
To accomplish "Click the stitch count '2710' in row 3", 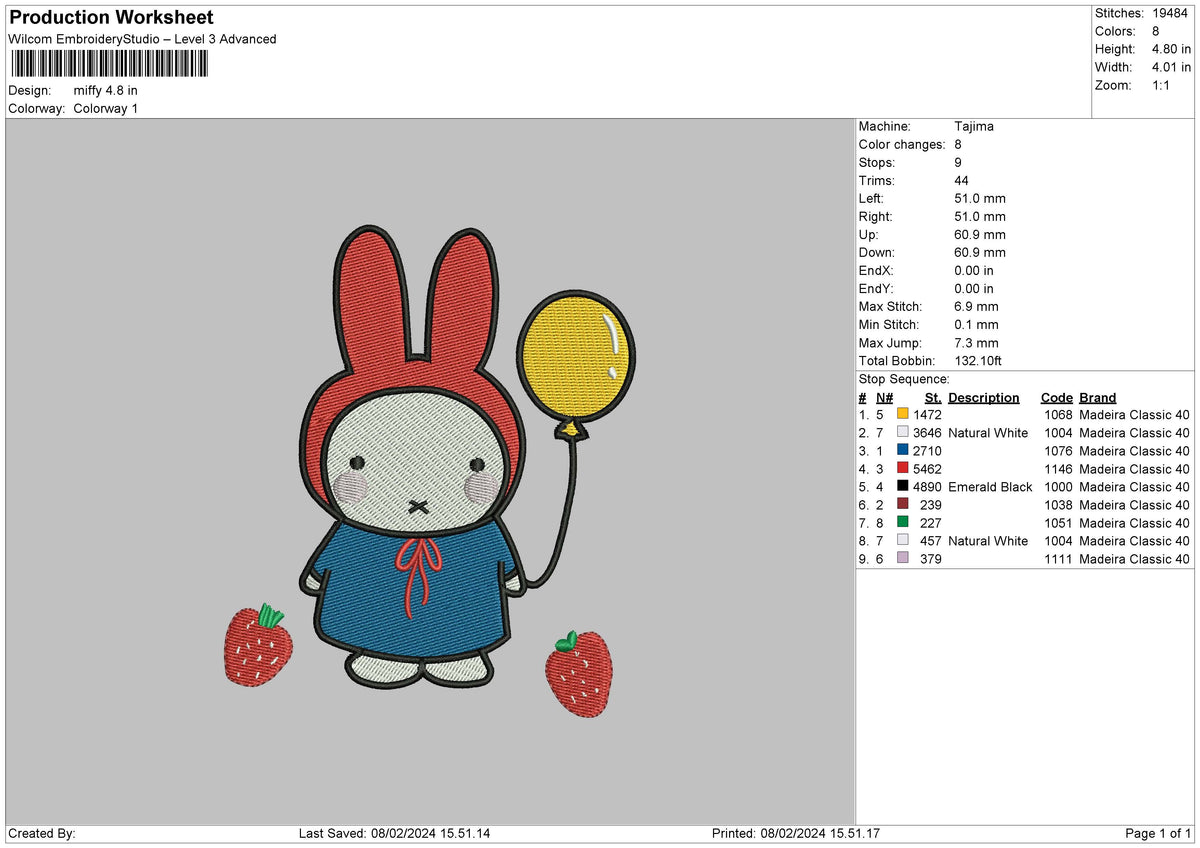I will (x=927, y=451).
